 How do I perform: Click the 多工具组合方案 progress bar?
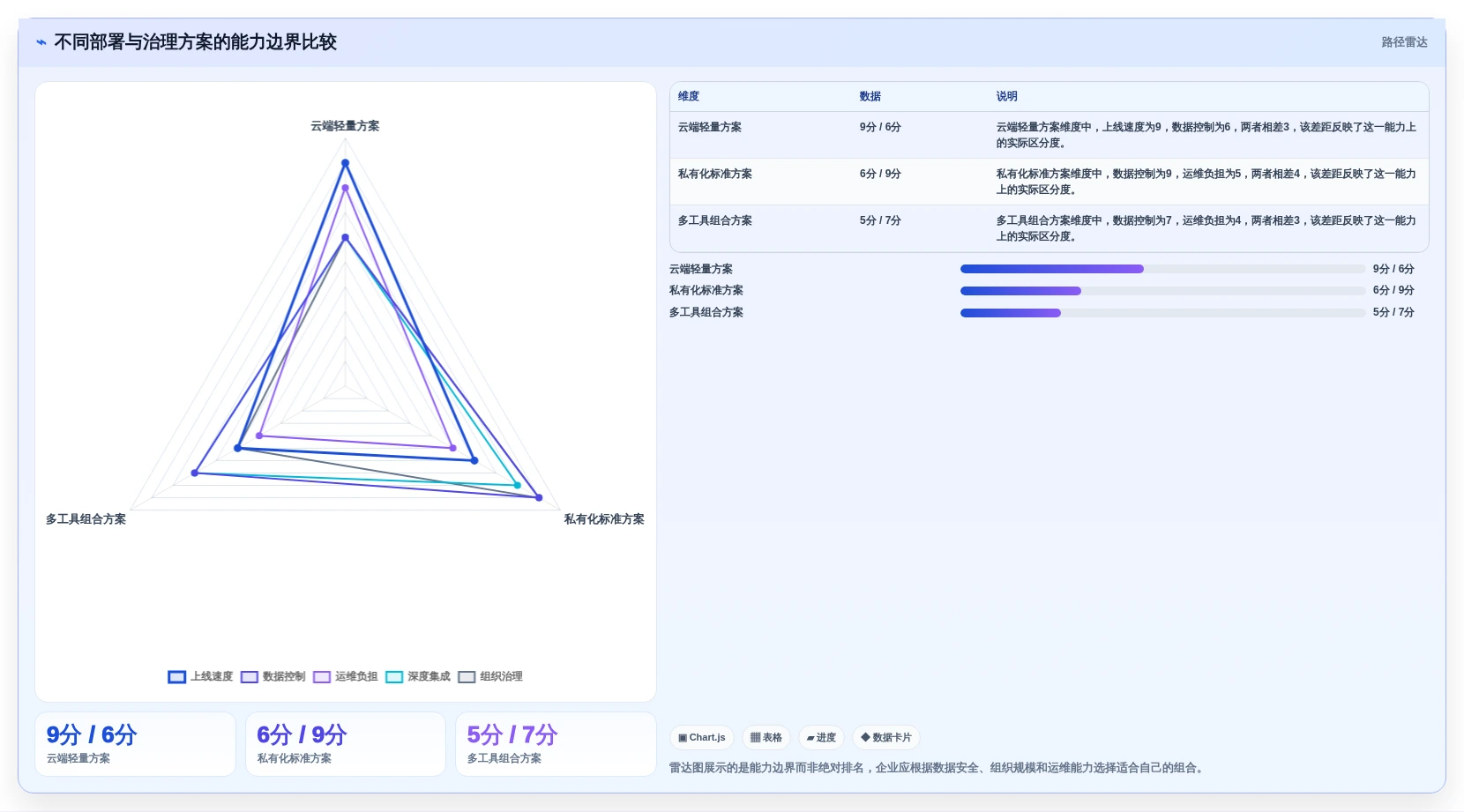click(x=1162, y=313)
